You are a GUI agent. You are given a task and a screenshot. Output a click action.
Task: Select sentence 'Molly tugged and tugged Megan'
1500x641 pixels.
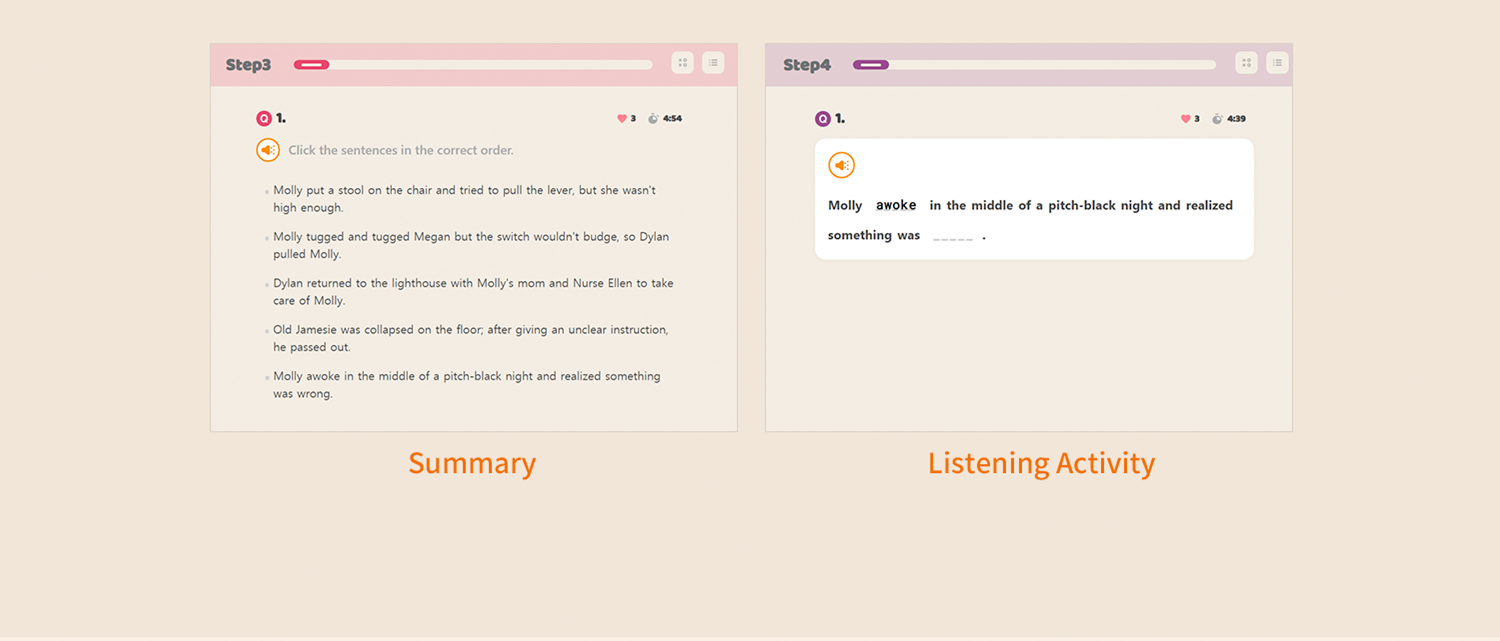click(x=470, y=245)
